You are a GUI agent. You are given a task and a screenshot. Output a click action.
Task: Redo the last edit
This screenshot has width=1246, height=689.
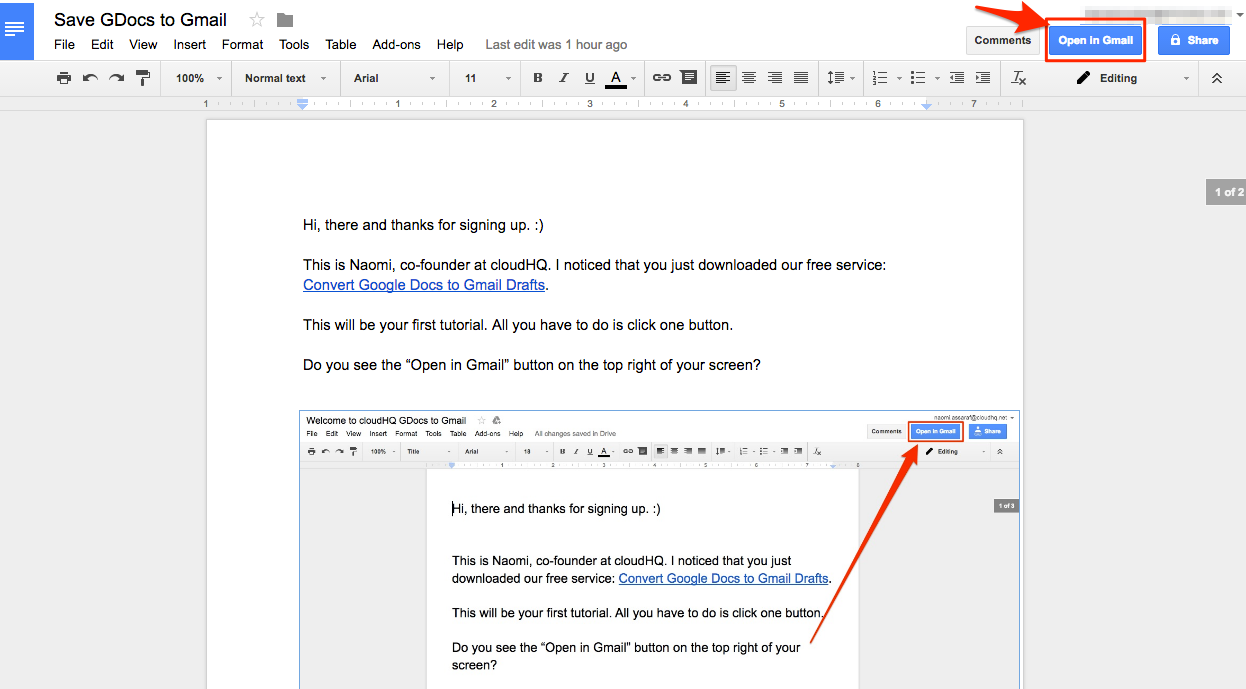(115, 77)
